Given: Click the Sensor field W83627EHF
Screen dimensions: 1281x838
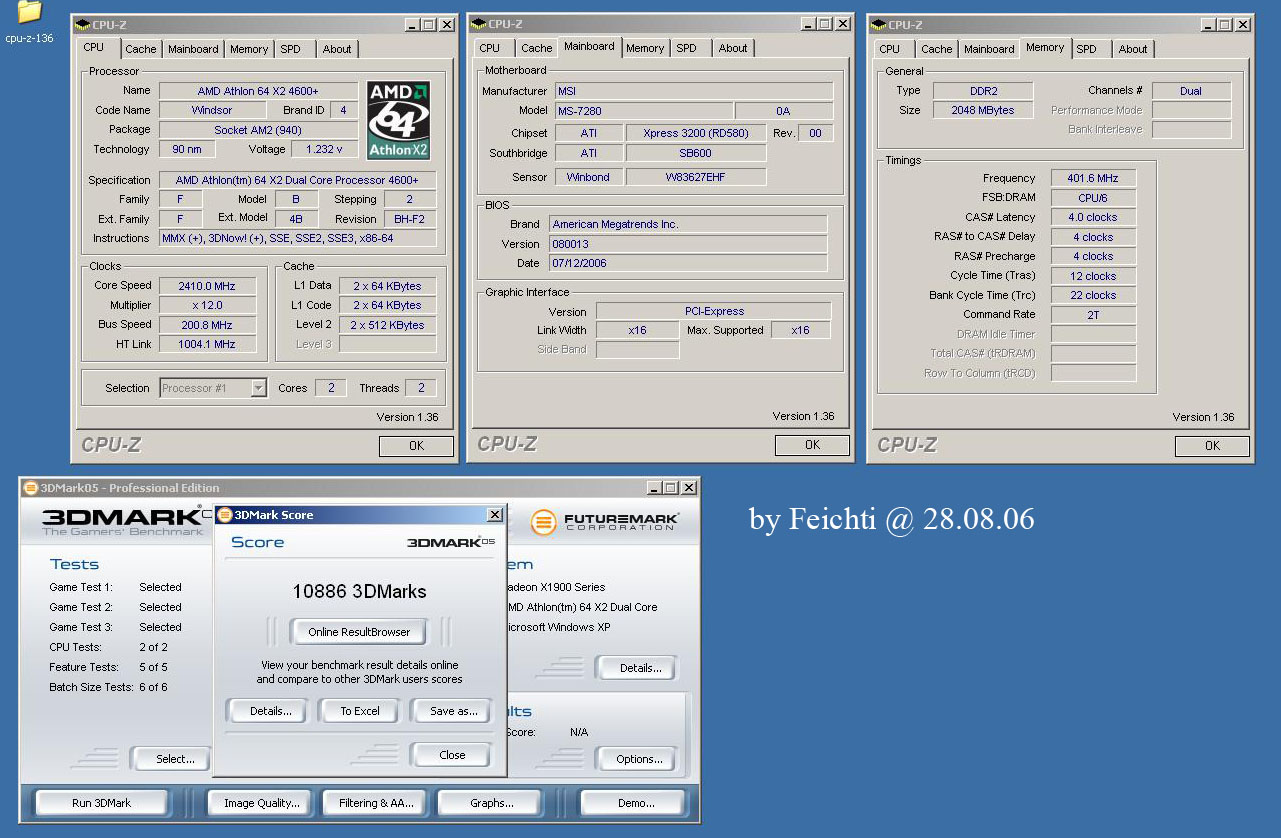Looking at the screenshot, I should click(697, 177).
